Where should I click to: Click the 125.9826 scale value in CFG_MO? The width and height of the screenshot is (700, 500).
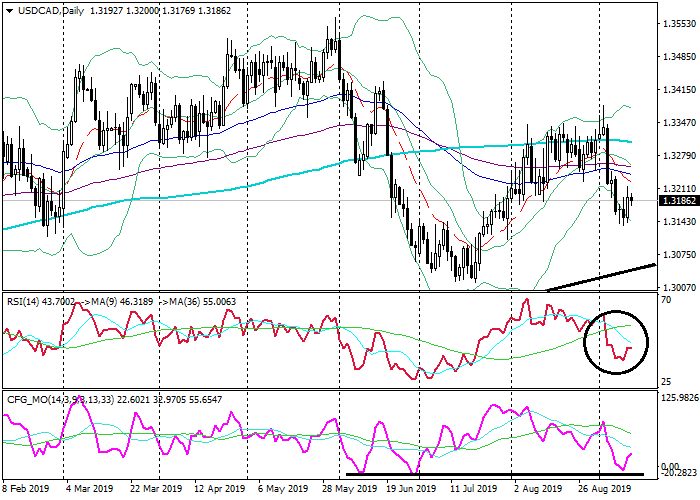pyautogui.click(x=677, y=399)
